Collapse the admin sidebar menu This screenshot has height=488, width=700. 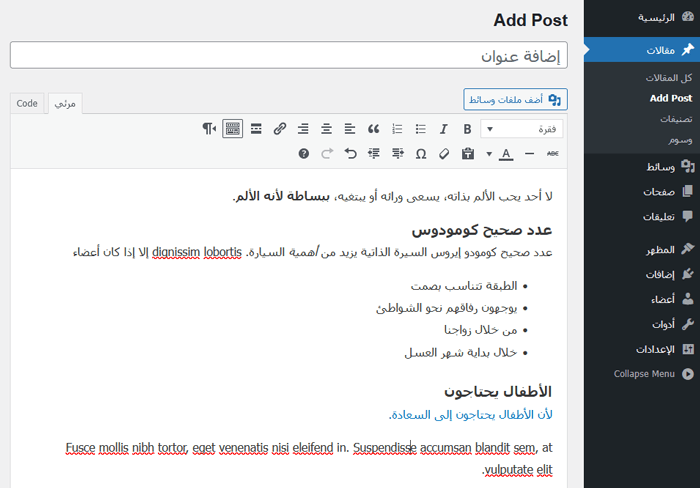pos(652,374)
